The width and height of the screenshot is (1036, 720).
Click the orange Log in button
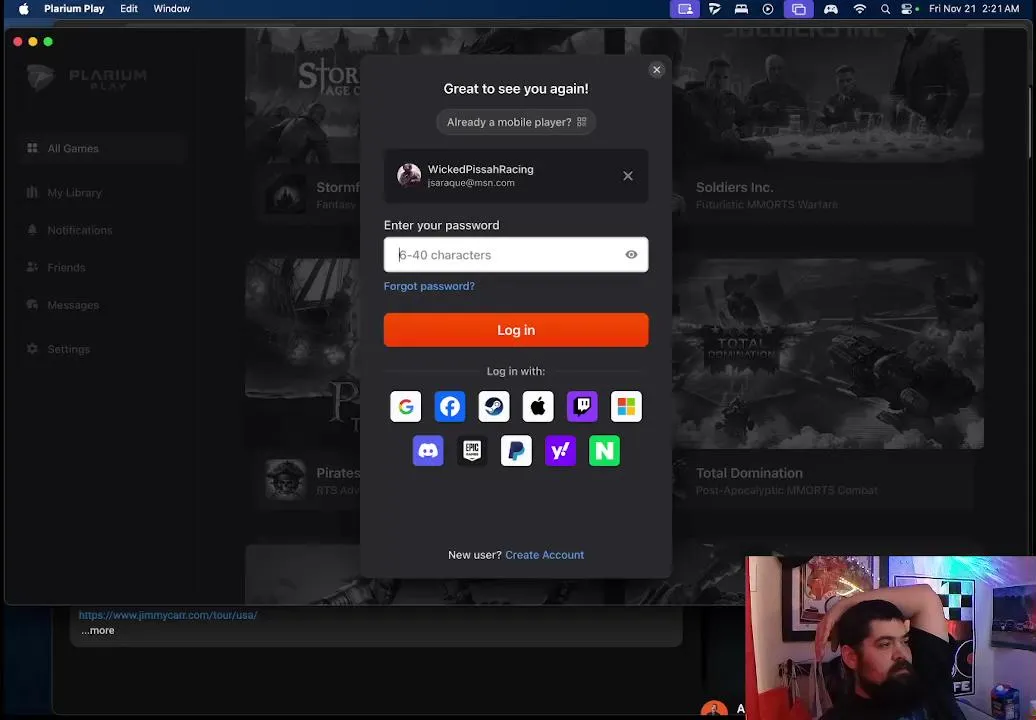pos(516,330)
